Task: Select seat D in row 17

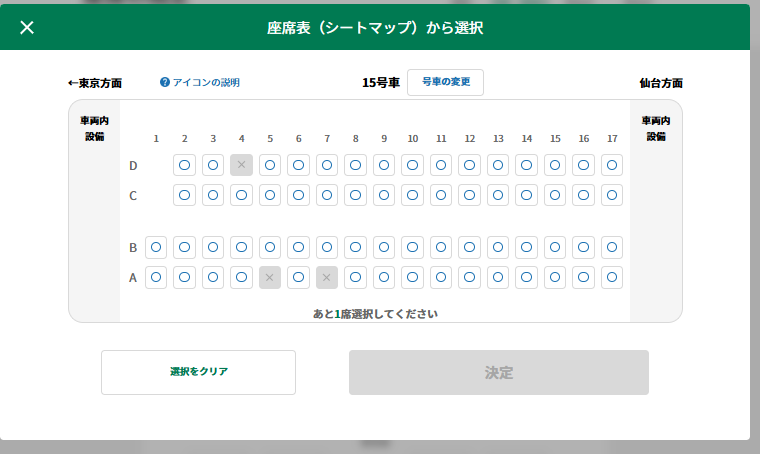Action: (612, 165)
